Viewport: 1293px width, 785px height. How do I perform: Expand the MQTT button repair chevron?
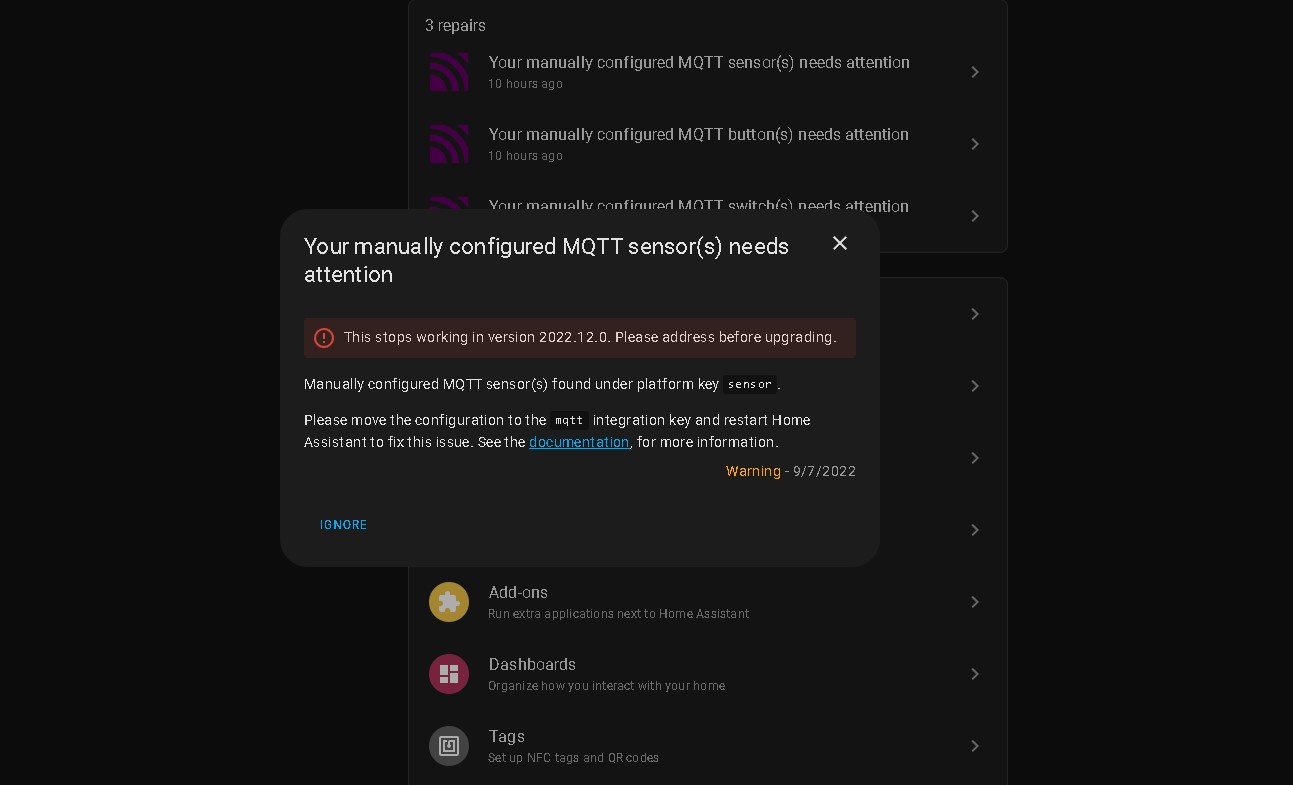[x=975, y=144]
